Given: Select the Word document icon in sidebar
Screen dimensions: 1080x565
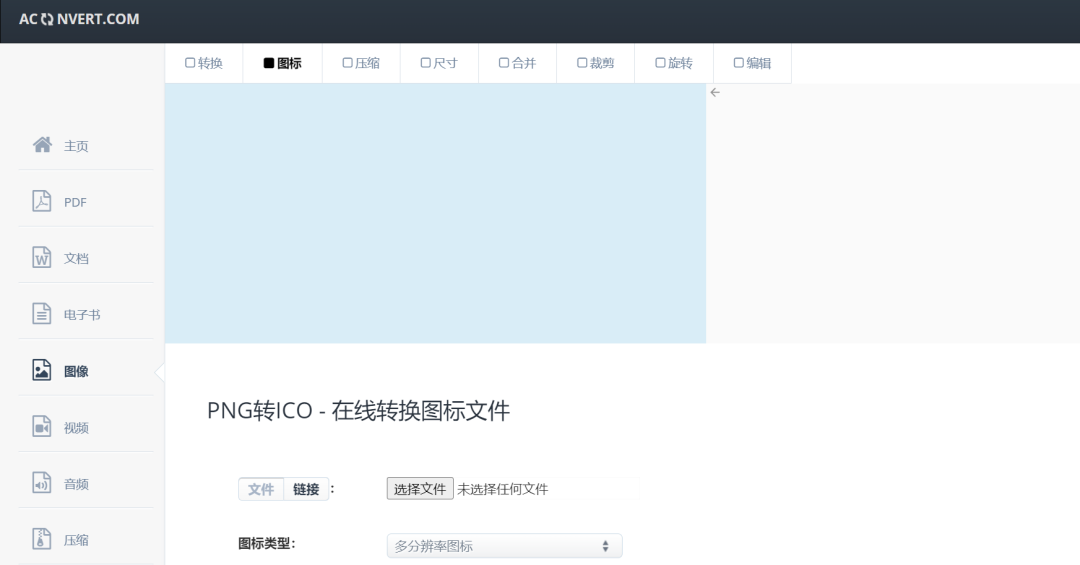Looking at the screenshot, I should (x=42, y=257).
